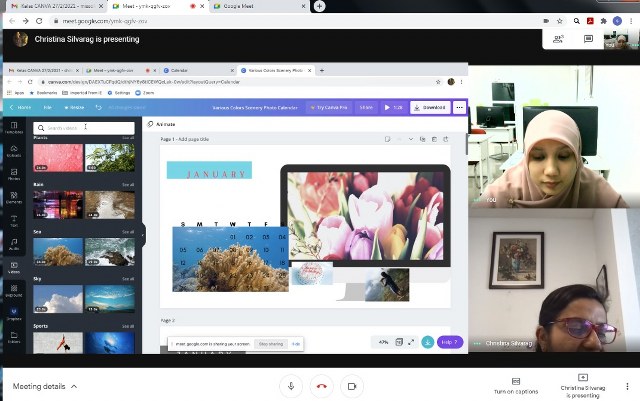Click the Download button in Canva
640x401 pixels.
(x=430, y=107)
